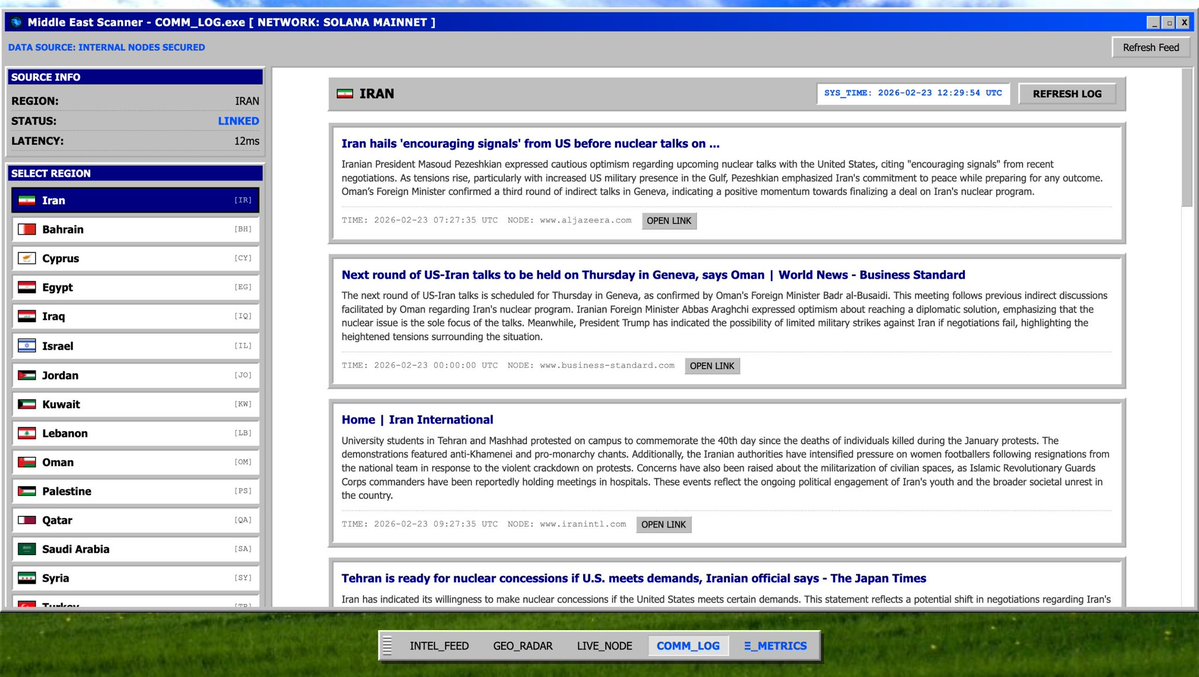The height and width of the screenshot is (677, 1199).
Task: Click the Cyprus flag icon
Action: pyautogui.click(x=27, y=259)
